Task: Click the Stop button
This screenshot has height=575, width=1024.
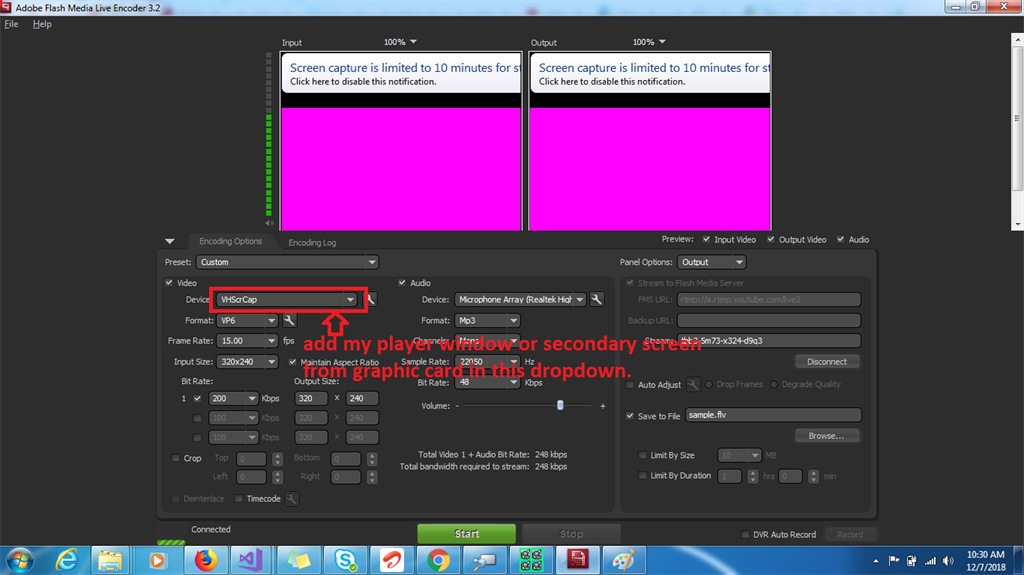Action: pos(571,534)
